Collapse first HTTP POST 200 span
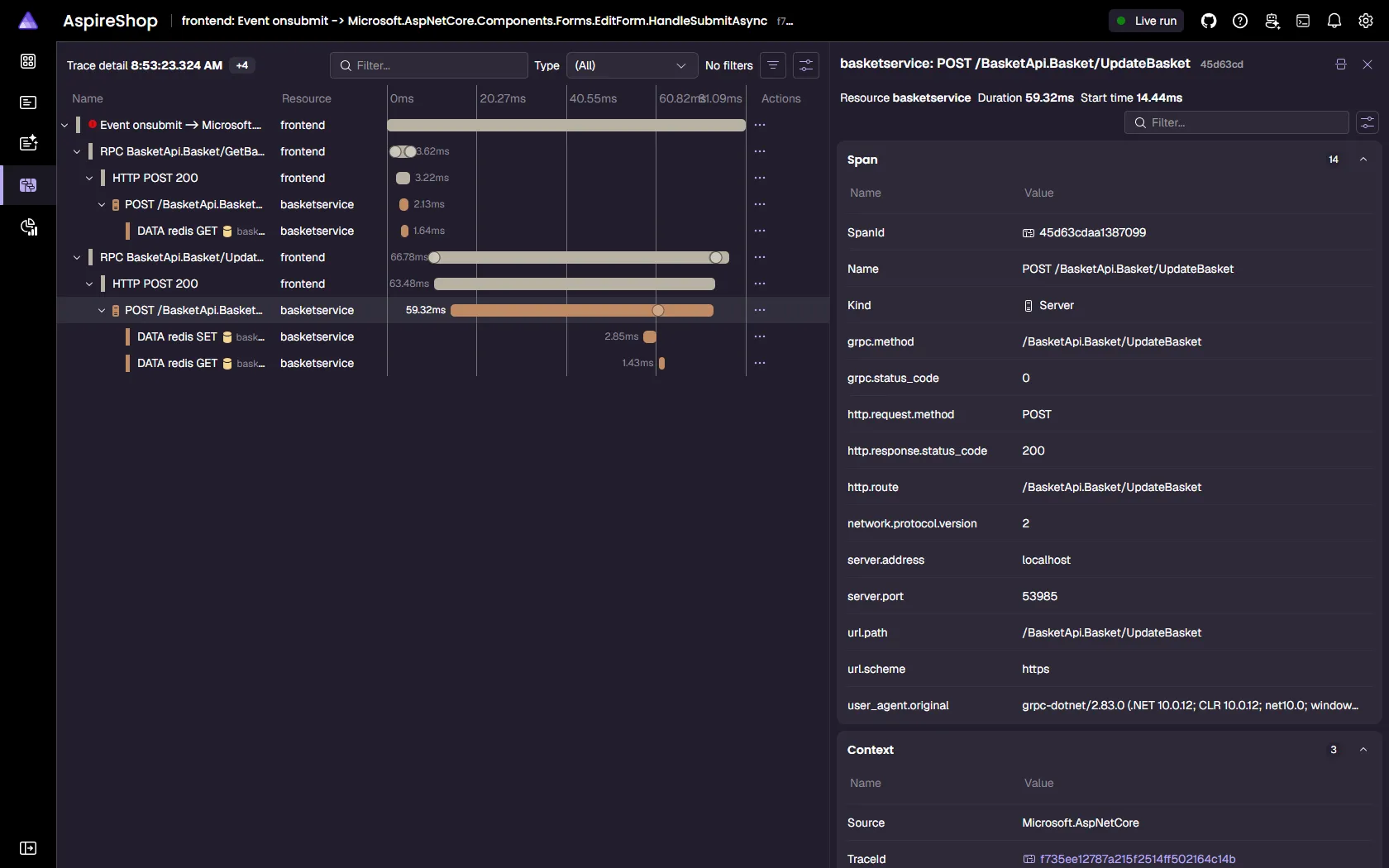This screenshot has width=1389, height=868. (89, 178)
